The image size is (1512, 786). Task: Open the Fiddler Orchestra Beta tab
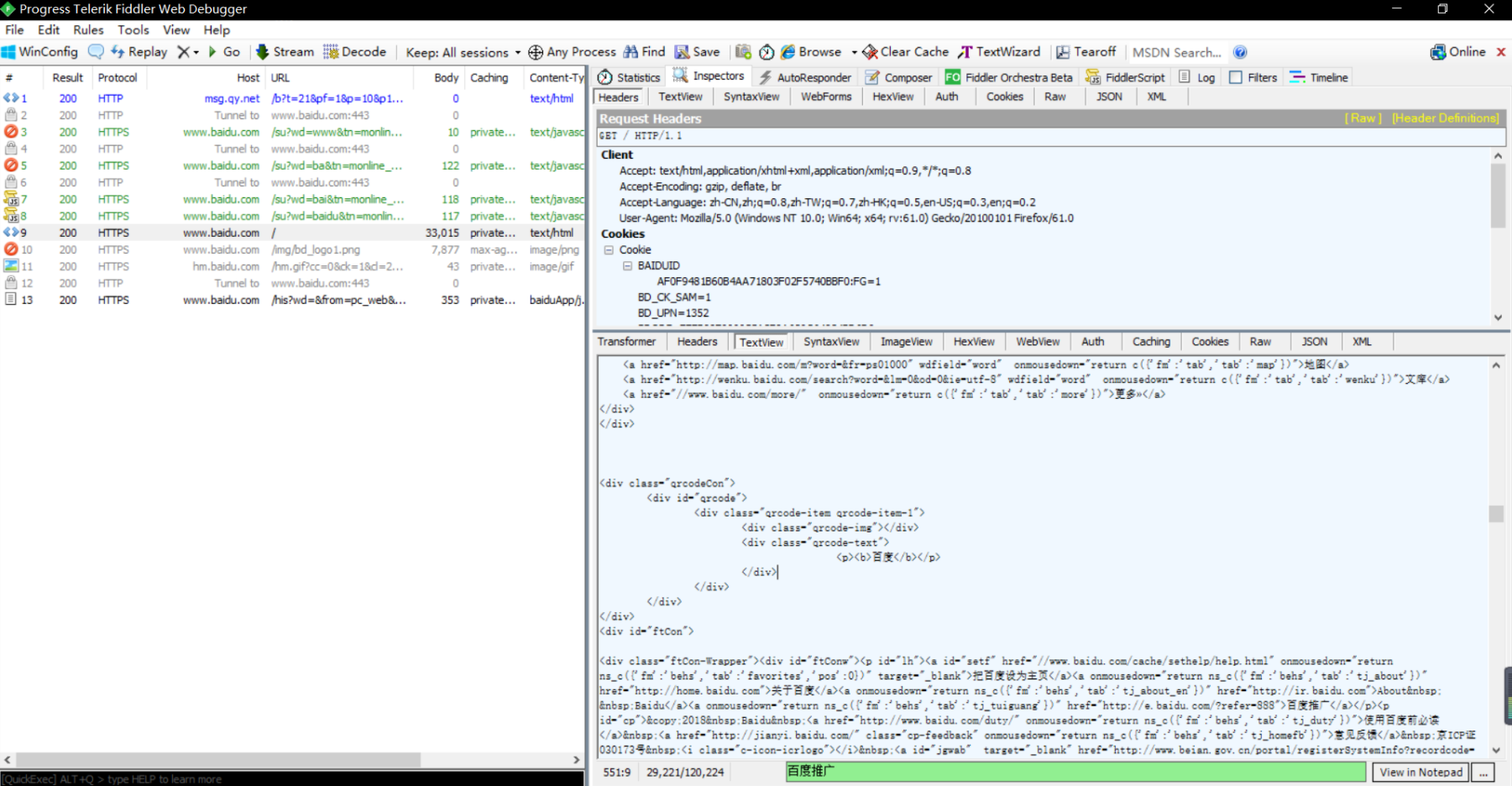pos(1009,77)
